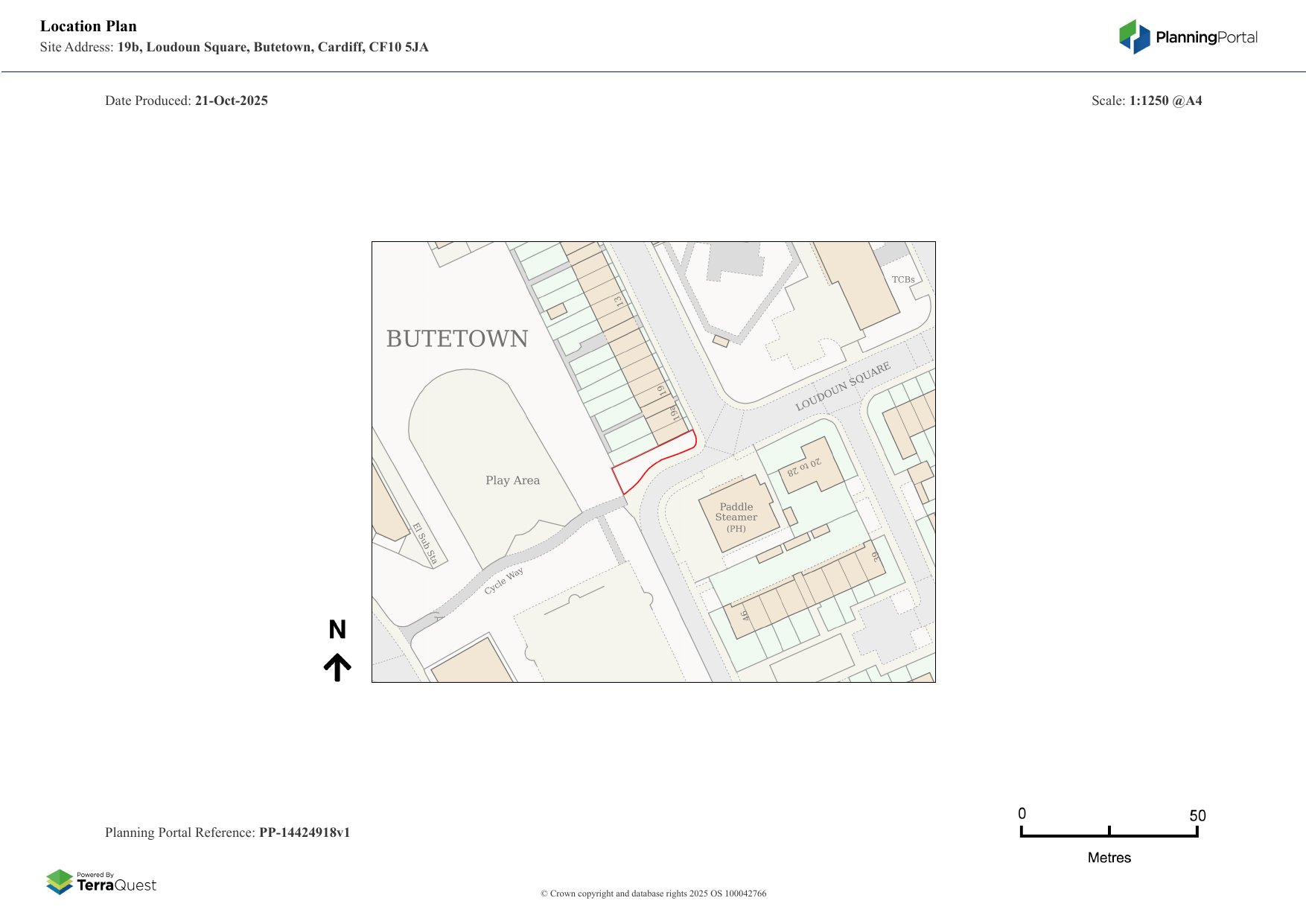Viewport: 1306px width, 924px height.
Task: Click the scale bar middle tick mark
Action: 1109,831
